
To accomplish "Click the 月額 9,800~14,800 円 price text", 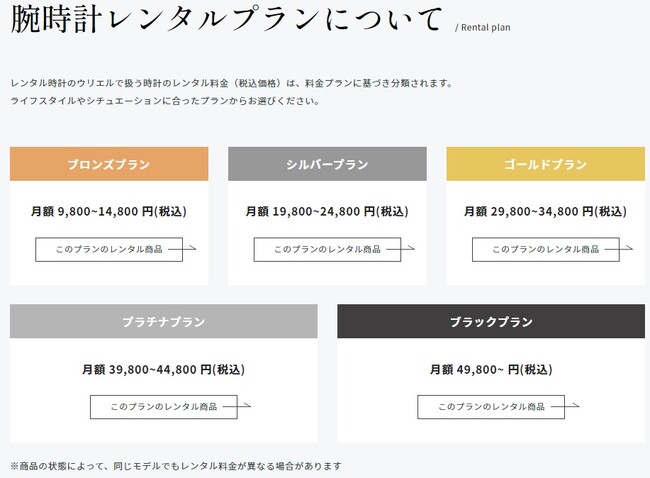I will (x=109, y=212).
